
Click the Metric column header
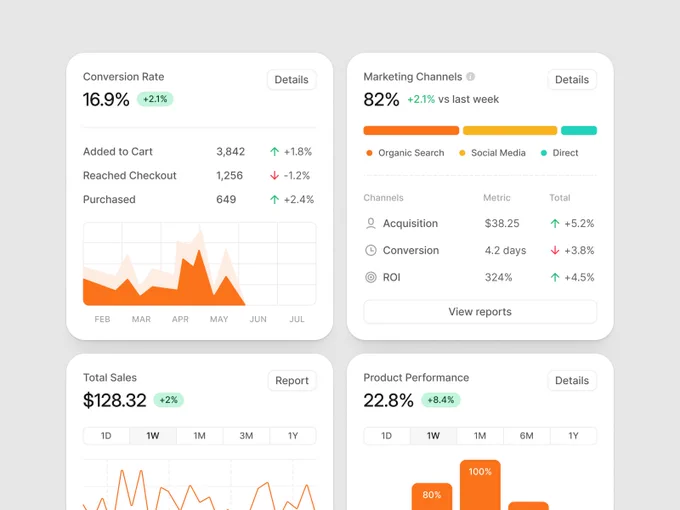tap(497, 198)
